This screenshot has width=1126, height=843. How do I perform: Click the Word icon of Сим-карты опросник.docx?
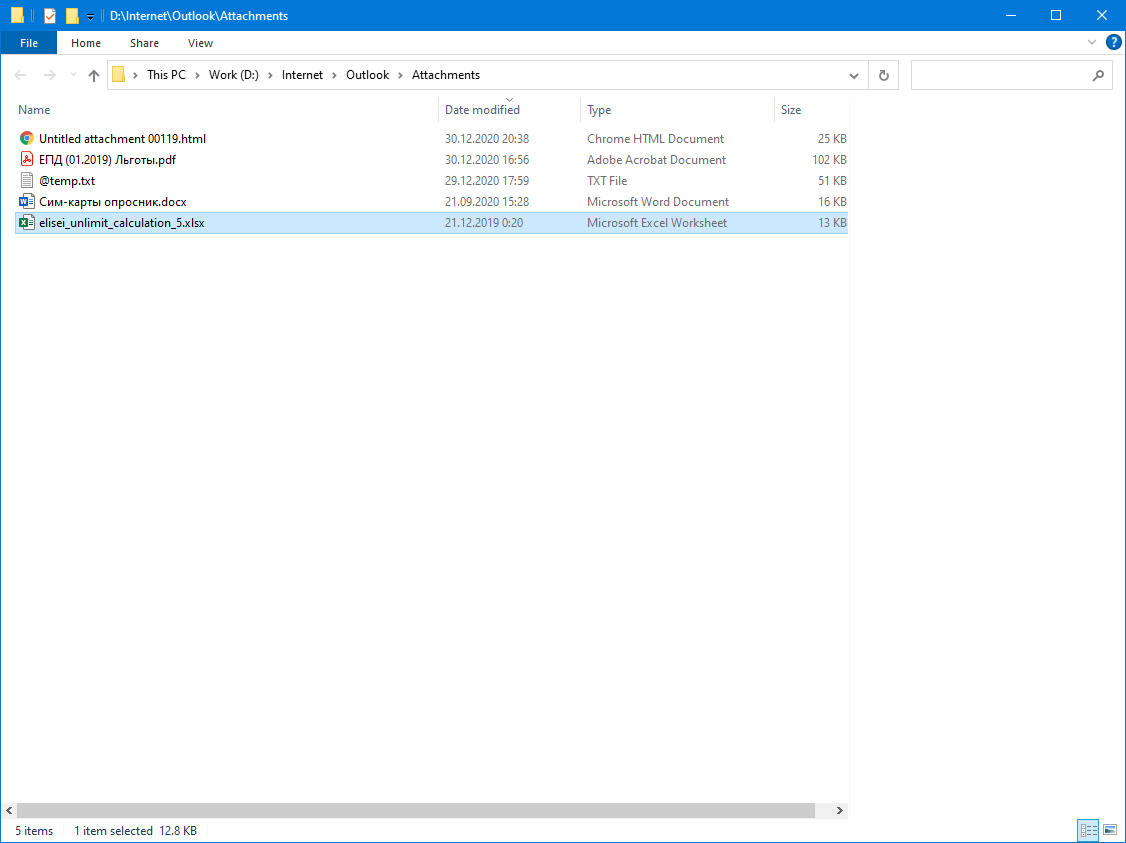click(x=27, y=202)
